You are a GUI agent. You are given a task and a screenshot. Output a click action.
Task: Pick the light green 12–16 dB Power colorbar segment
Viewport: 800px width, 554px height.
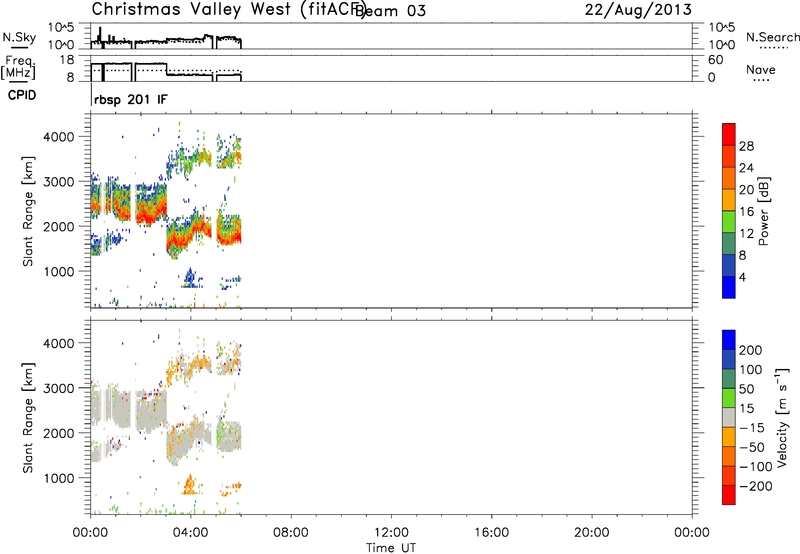(x=729, y=222)
